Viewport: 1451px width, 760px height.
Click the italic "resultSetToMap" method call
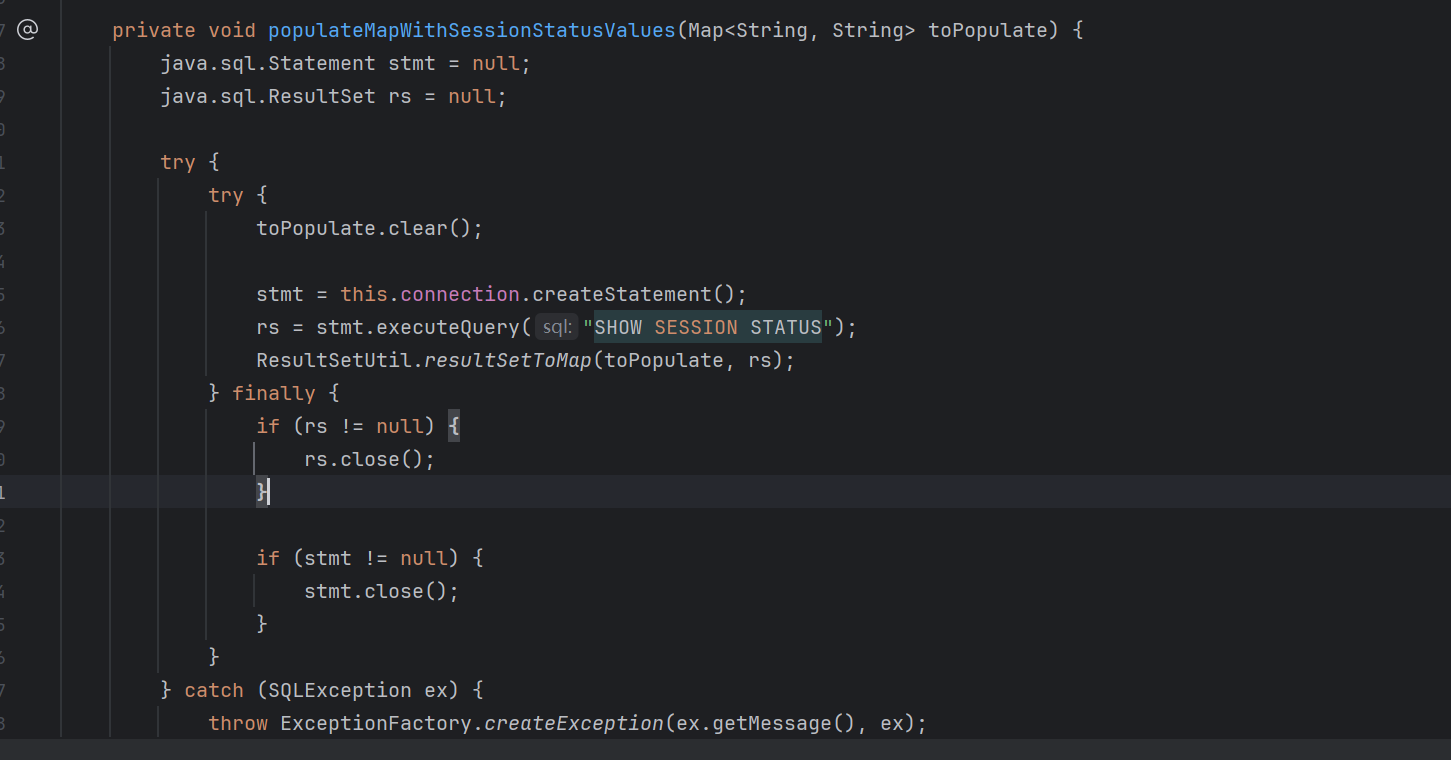tap(508, 360)
